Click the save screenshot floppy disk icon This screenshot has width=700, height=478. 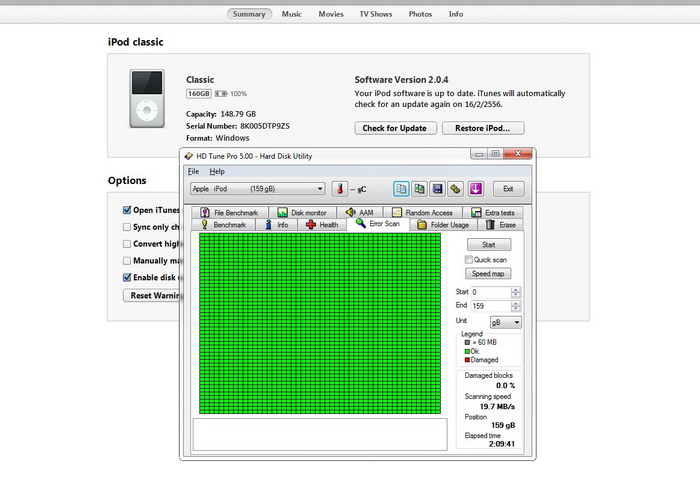click(438, 188)
